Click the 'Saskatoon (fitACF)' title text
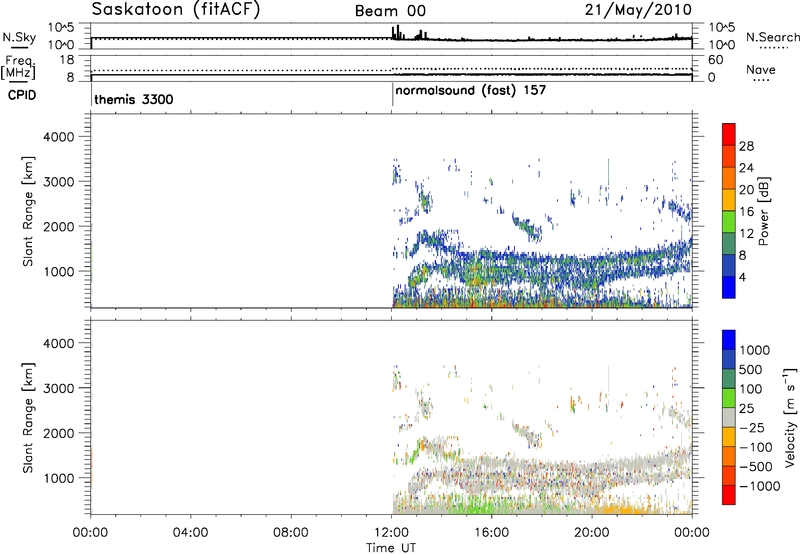Screen dimensions: 800x554 176,10
